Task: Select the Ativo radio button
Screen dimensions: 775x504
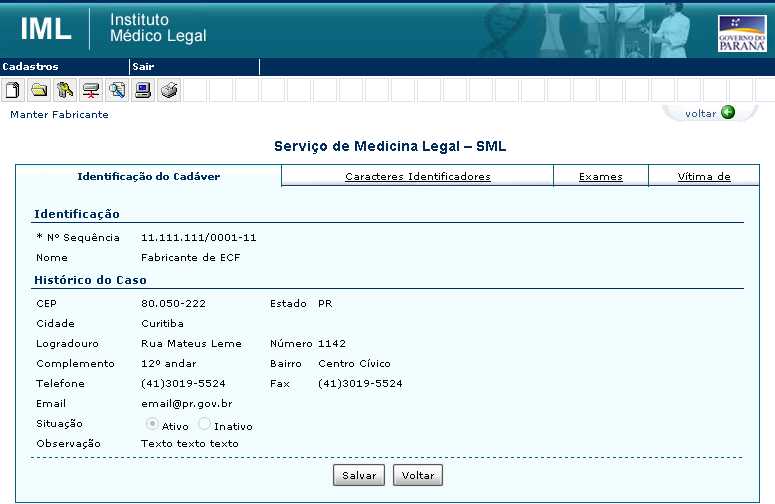Action: [x=152, y=425]
